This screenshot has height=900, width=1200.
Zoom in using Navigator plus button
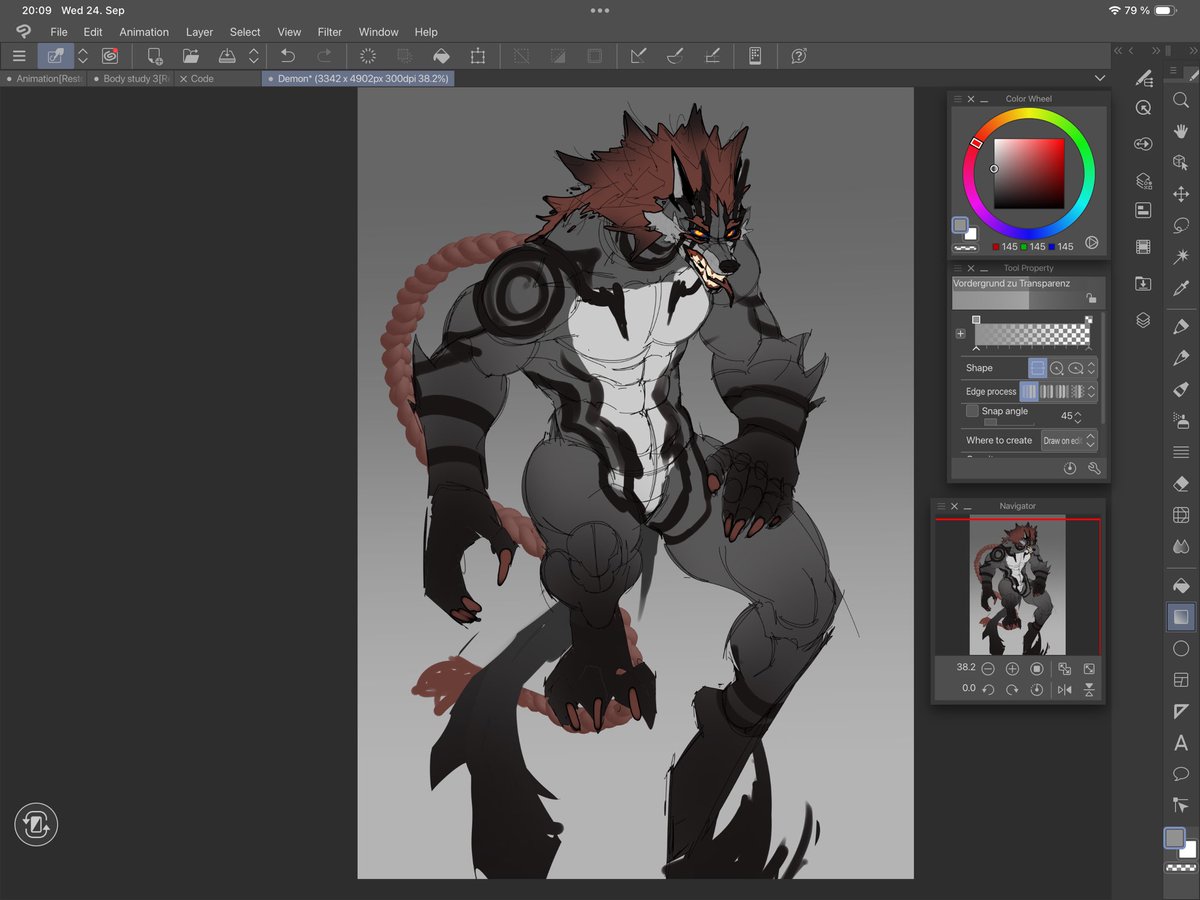(1012, 668)
